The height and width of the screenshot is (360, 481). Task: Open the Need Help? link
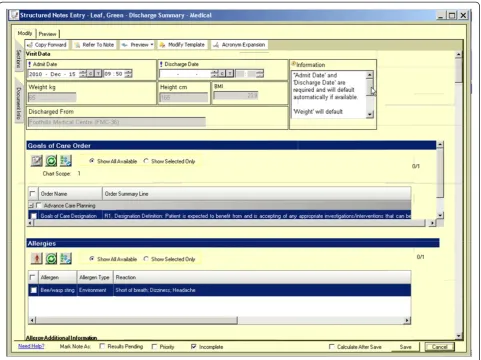(31, 346)
